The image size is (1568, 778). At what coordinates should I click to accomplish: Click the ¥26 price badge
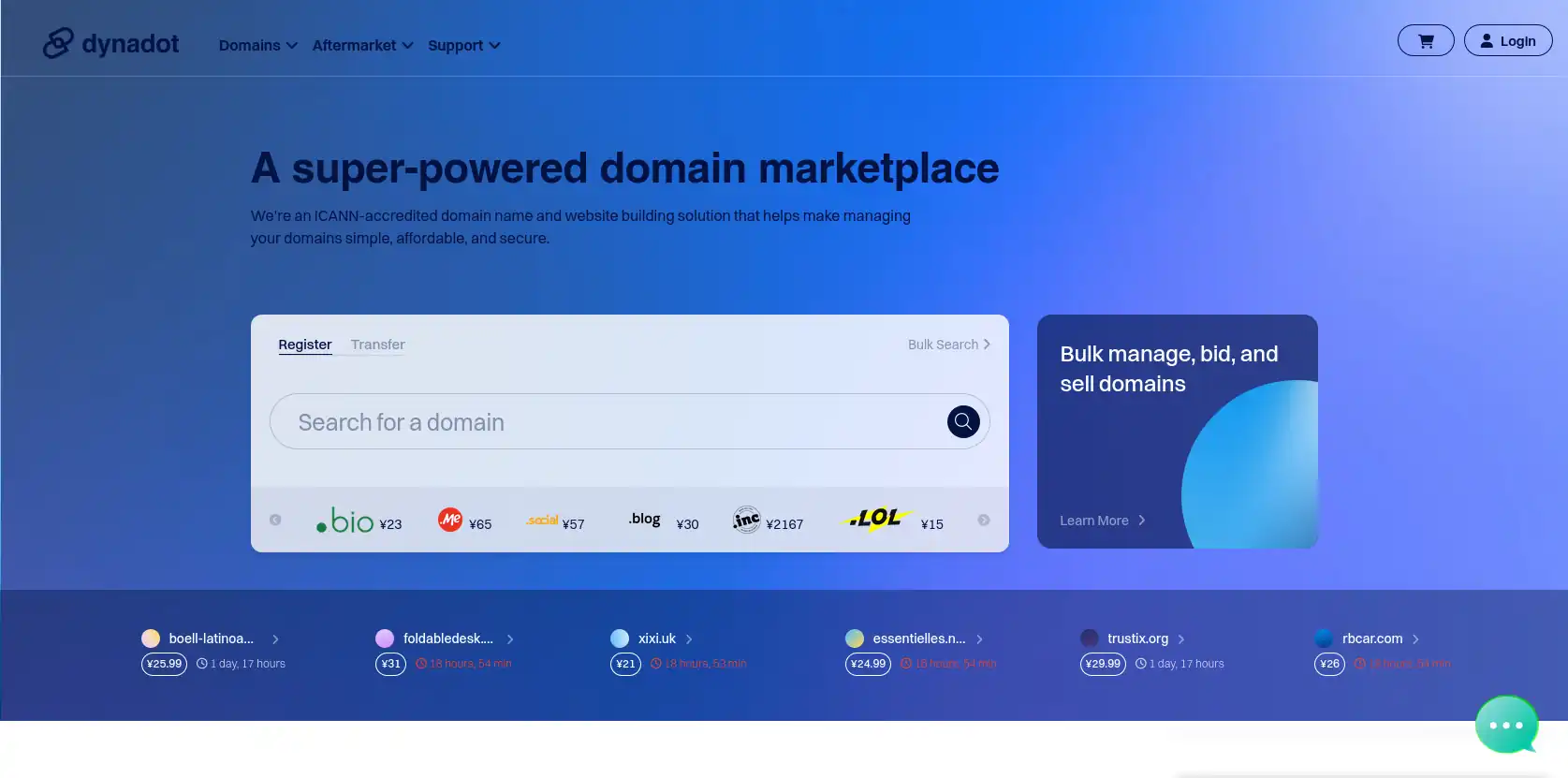1329,664
